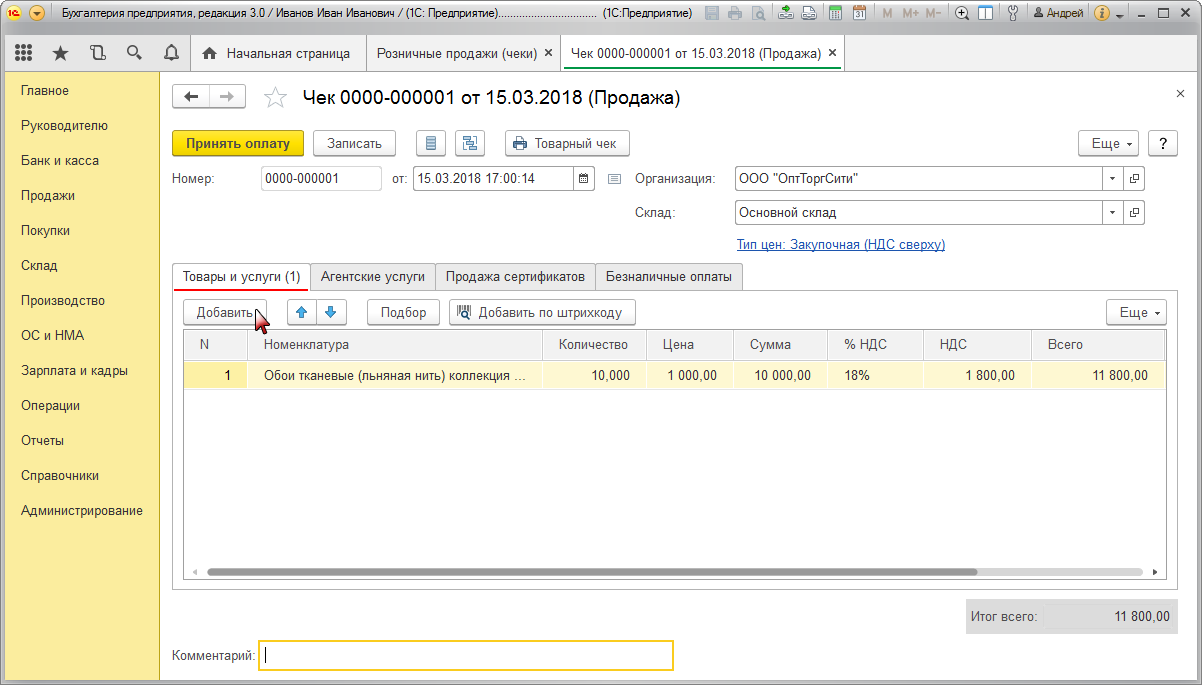The height and width of the screenshot is (685, 1202).
Task: Open the Тип цен: Закупочная link
Action: [840, 244]
